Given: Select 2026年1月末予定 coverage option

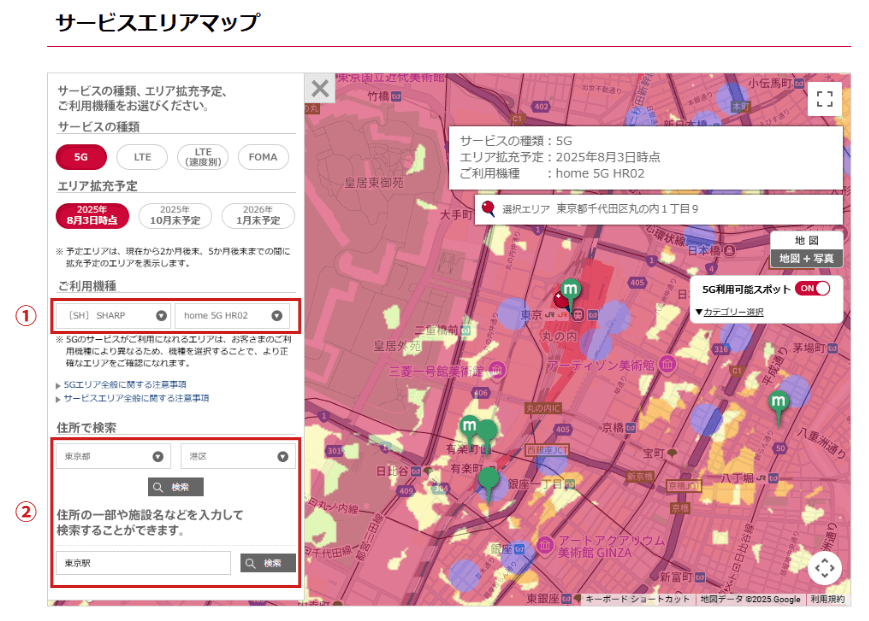Looking at the screenshot, I should coord(258,215).
